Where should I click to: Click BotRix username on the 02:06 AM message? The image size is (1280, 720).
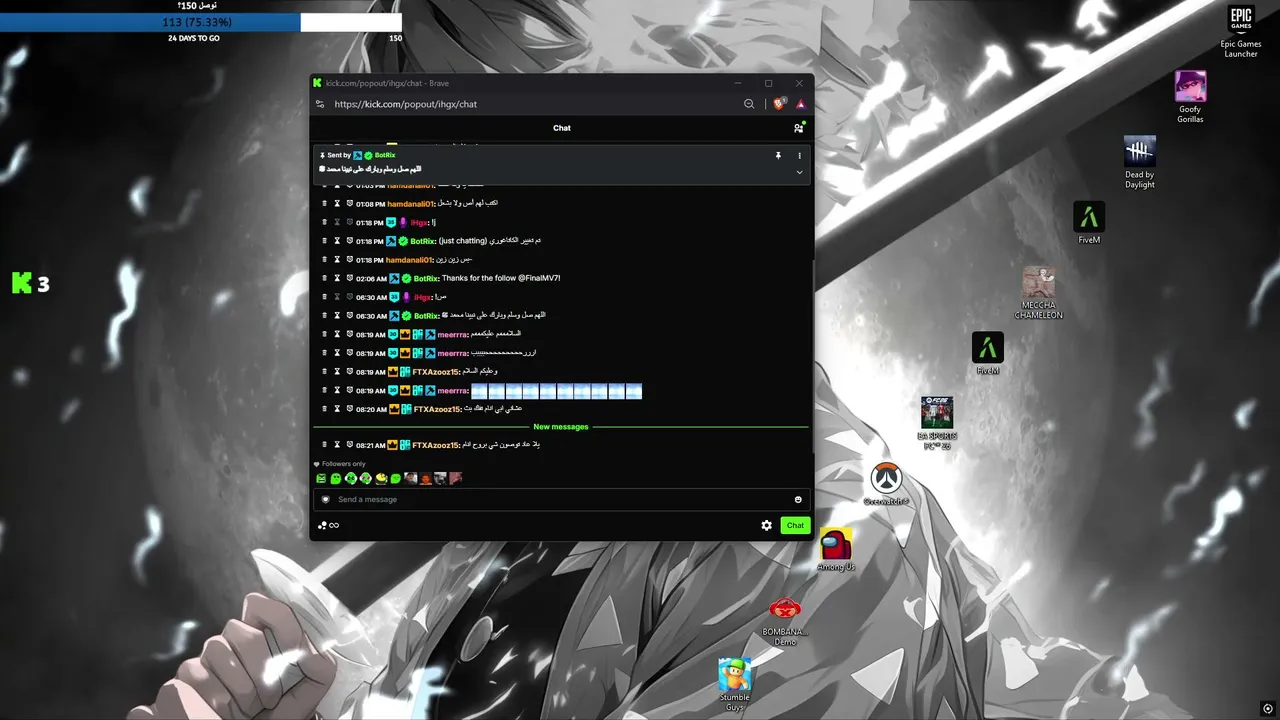[x=425, y=278]
